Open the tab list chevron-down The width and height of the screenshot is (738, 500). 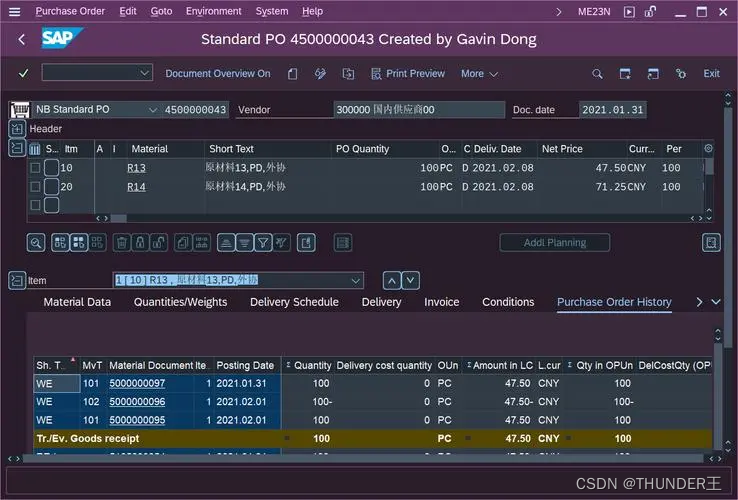(716, 302)
